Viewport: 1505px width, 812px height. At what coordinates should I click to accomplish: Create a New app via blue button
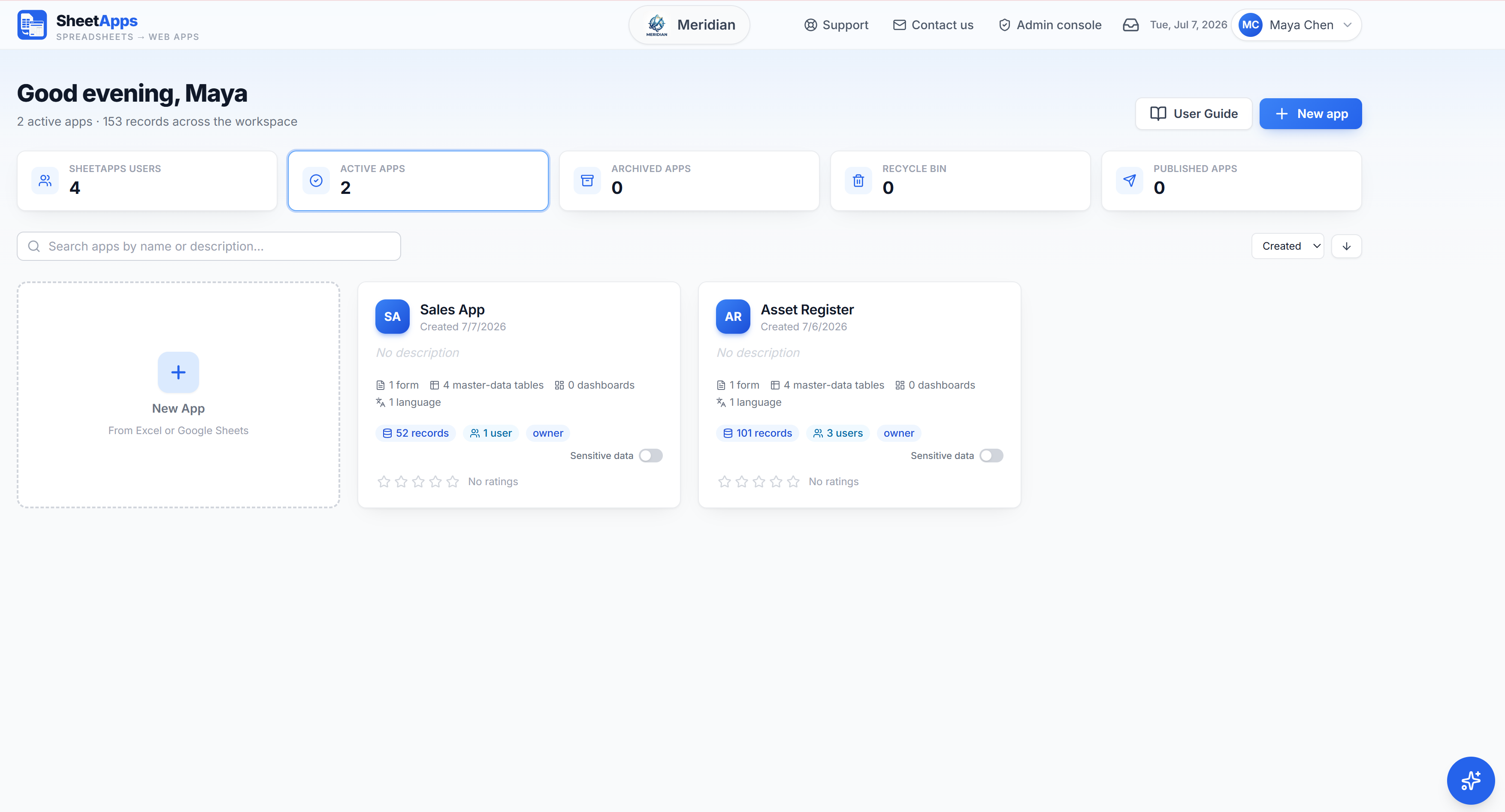tap(1311, 113)
